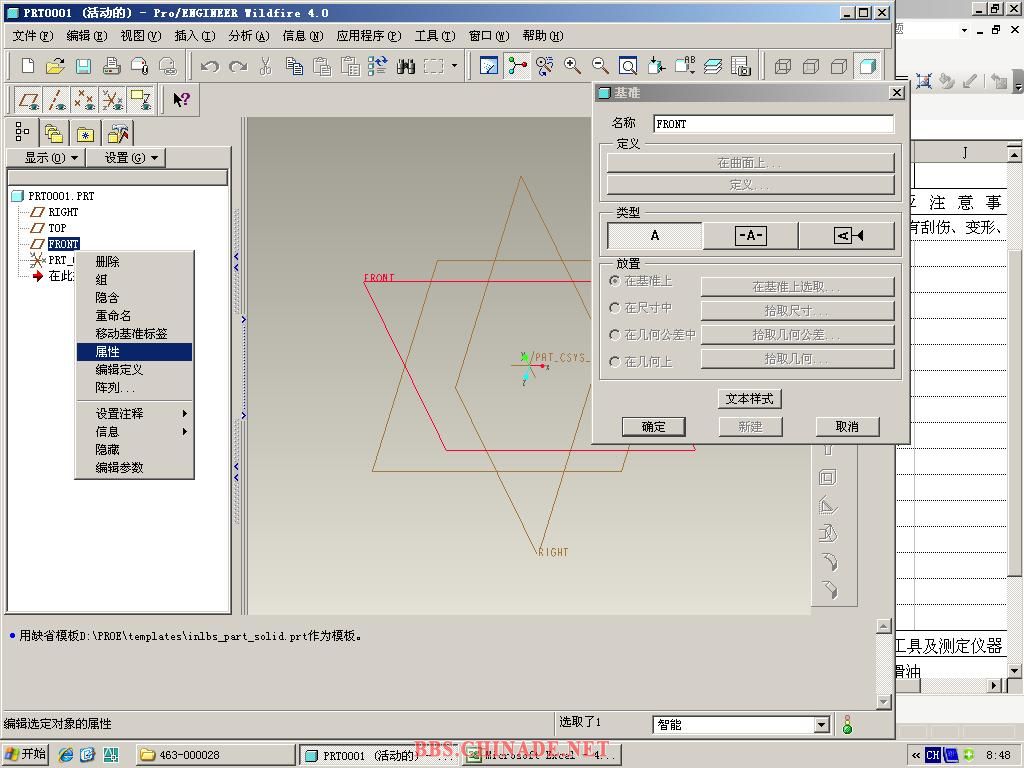
Task: Create a new file with the blank page icon
Action: 27,66
